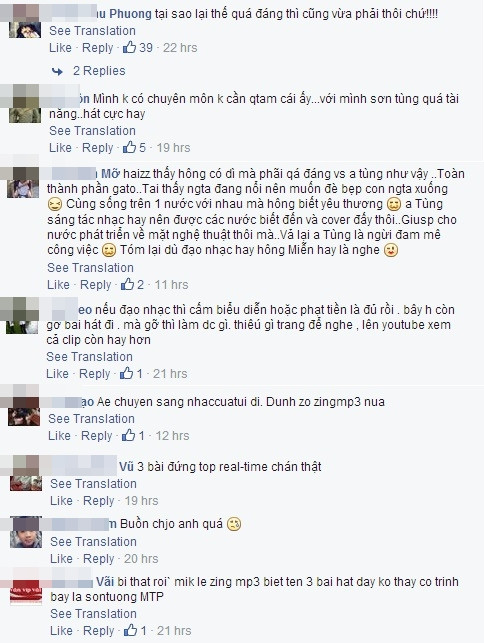Viewport: 484px width, 643px height.
Task: Click the thumbs-up icon on the 11 hrs comment
Action: pos(127,284)
